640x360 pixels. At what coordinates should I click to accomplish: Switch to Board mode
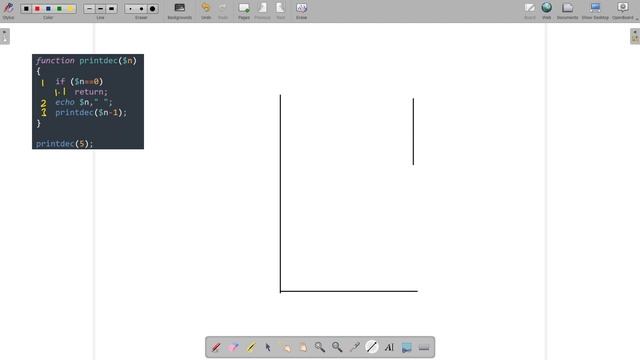[530, 11]
